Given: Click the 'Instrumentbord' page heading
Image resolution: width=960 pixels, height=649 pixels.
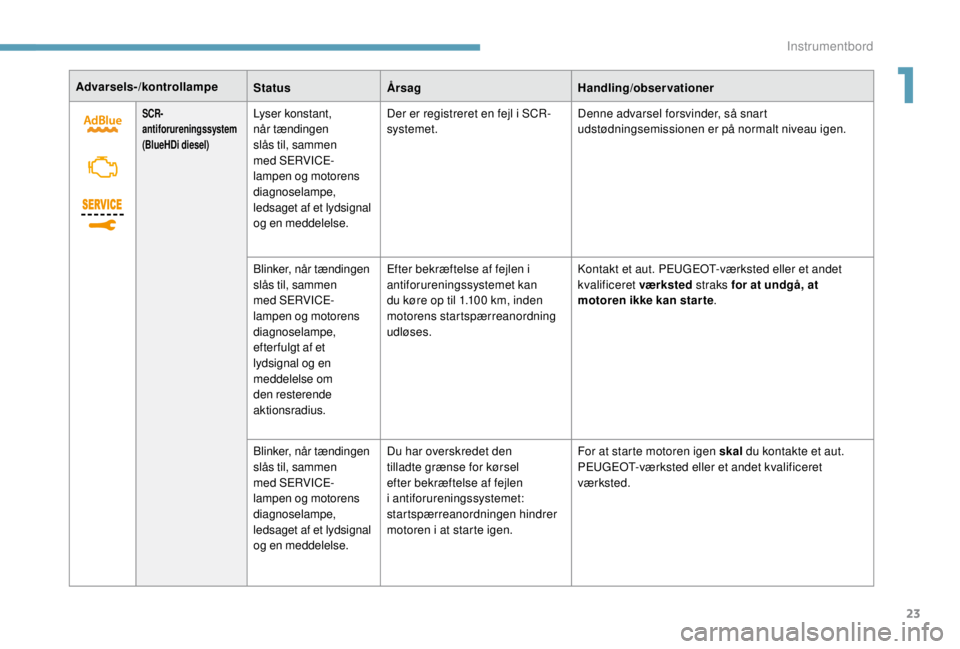Looking at the screenshot, I should (830, 46).
